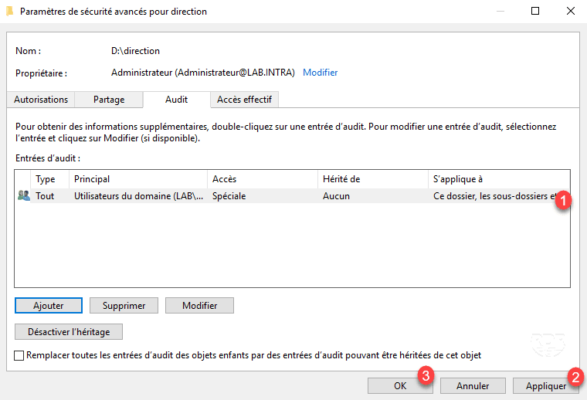Go to the Accès effectif tab
Viewport: 587px width, 400px height.
pyautogui.click(x=244, y=100)
